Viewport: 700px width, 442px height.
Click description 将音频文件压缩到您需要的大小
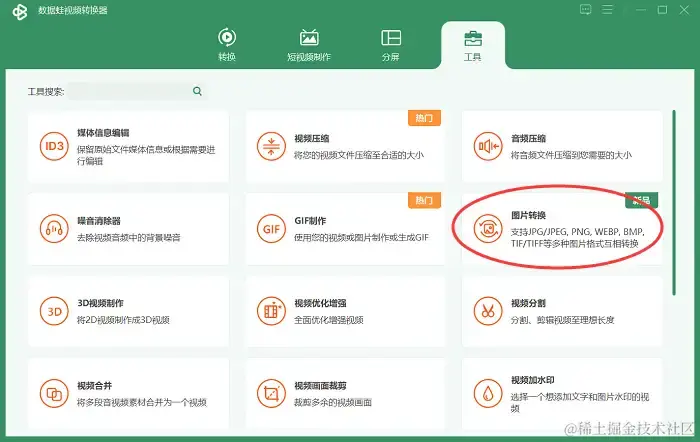pos(571,155)
